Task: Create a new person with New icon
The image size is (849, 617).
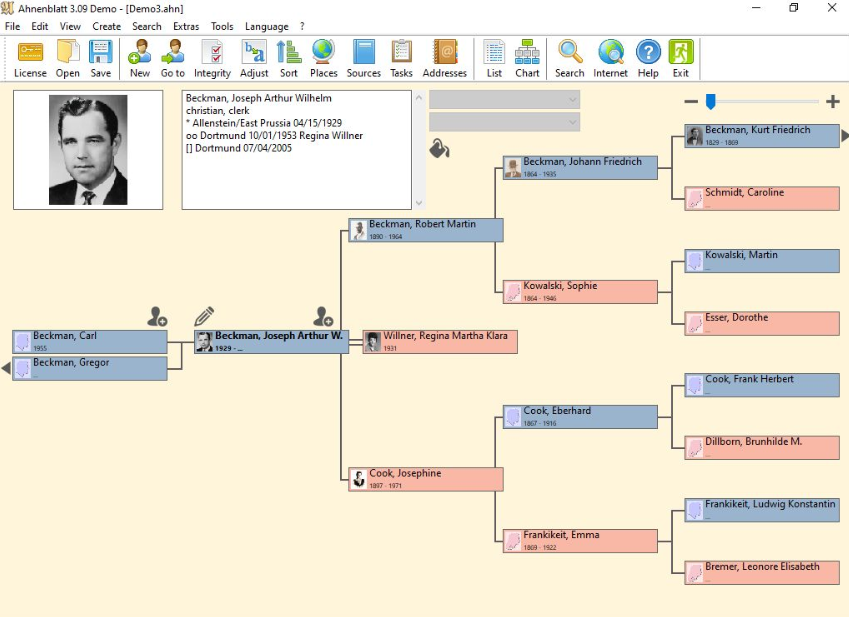Action: click(140, 58)
